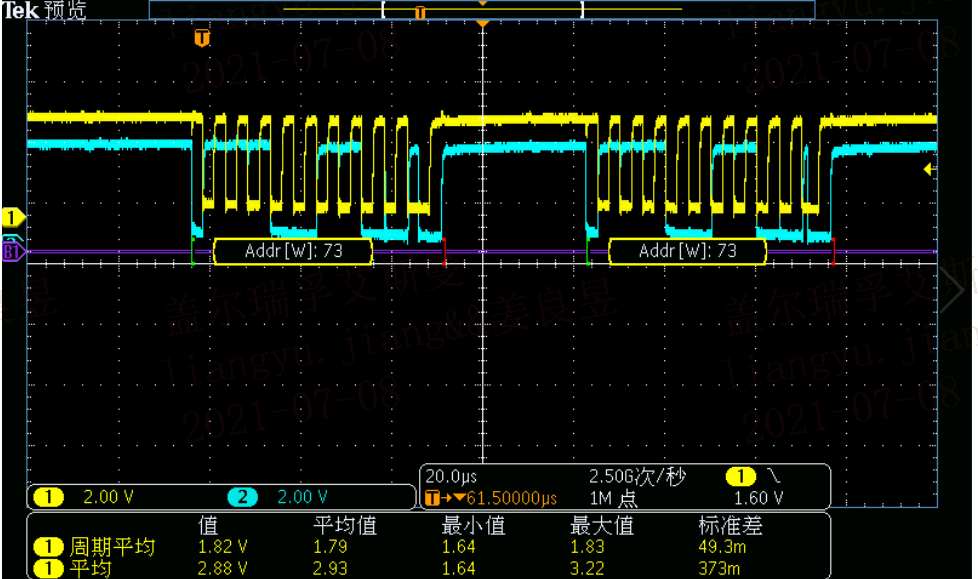Click the 1.64 minimum in the 周期平均 row
Screen dimensions: 978x579
pos(458,547)
